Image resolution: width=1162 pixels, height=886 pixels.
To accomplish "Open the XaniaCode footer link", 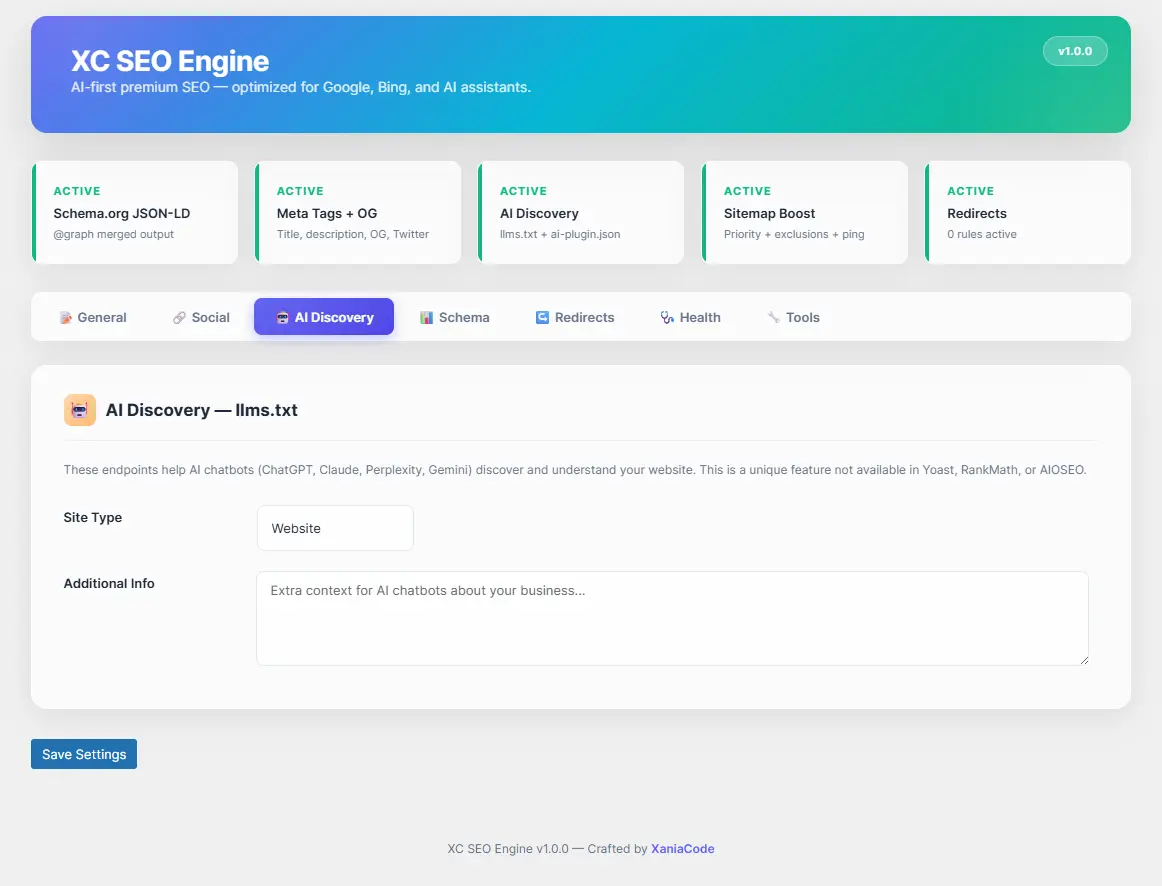I will click(x=683, y=849).
